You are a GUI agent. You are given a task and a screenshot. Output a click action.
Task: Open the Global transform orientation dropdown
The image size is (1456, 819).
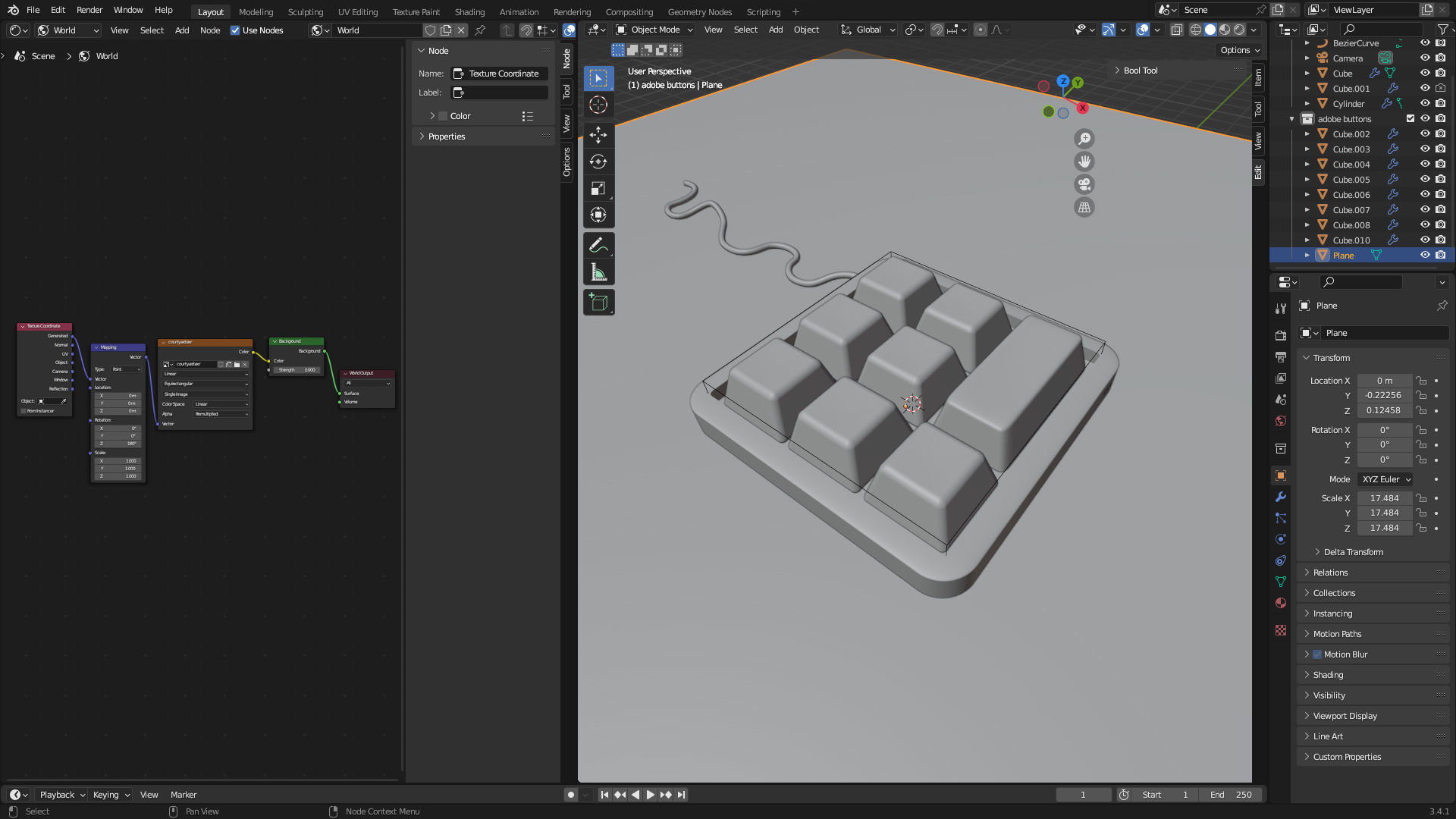(868, 30)
